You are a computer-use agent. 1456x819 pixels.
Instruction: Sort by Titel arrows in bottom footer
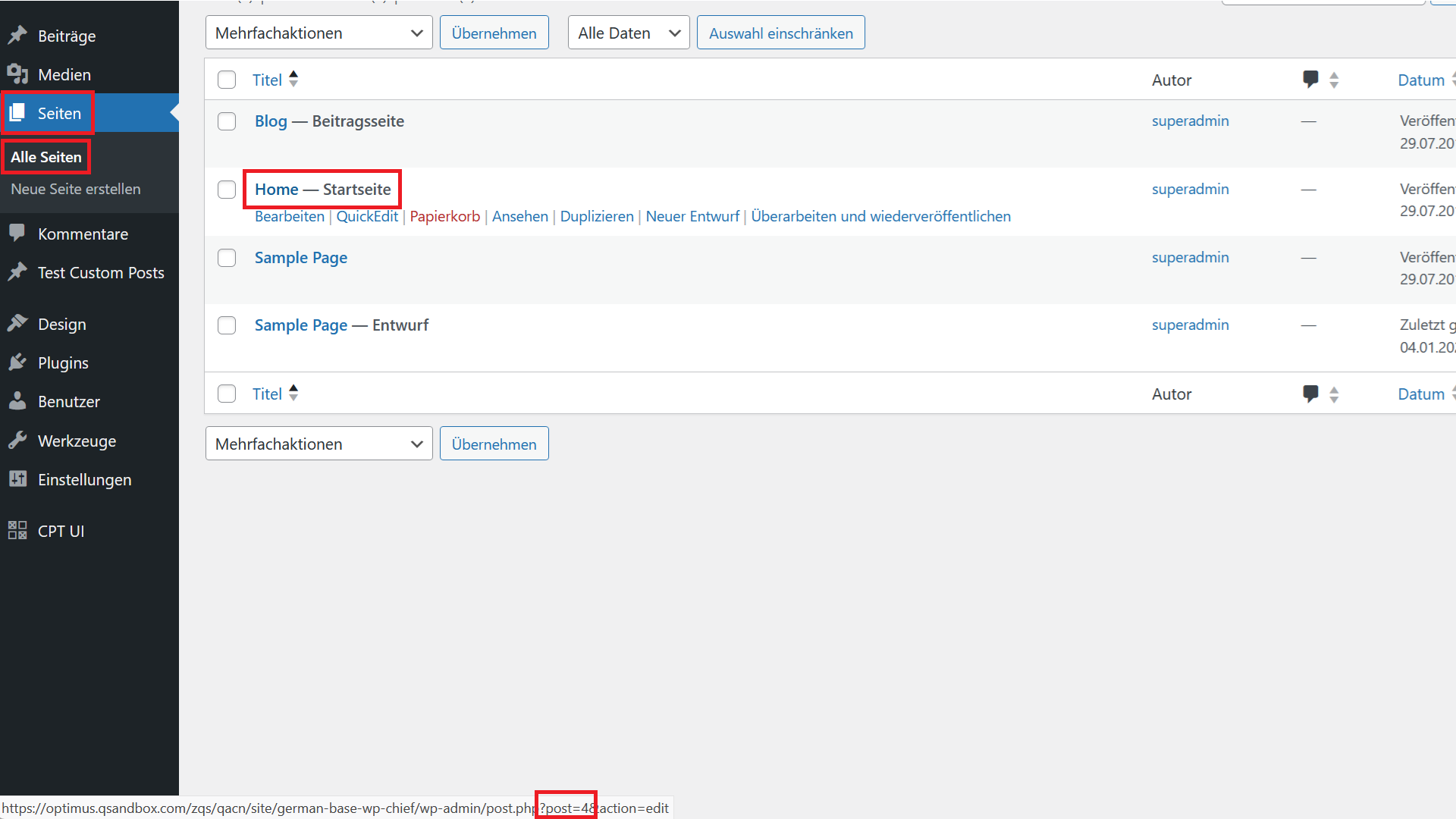tap(293, 393)
